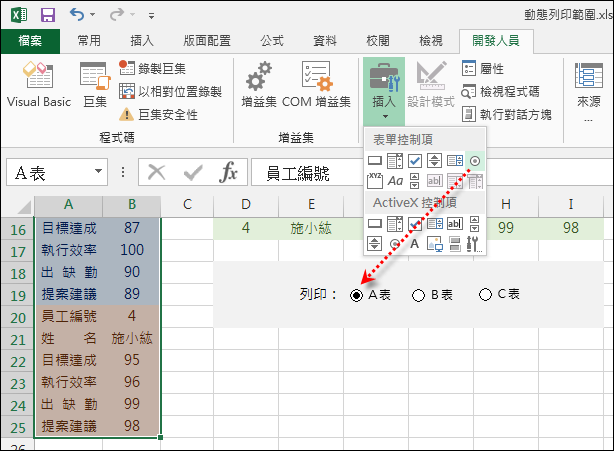This screenshot has height=451, width=614.
Task: Click cell 施小紘 in row 21
Action: click(132, 338)
